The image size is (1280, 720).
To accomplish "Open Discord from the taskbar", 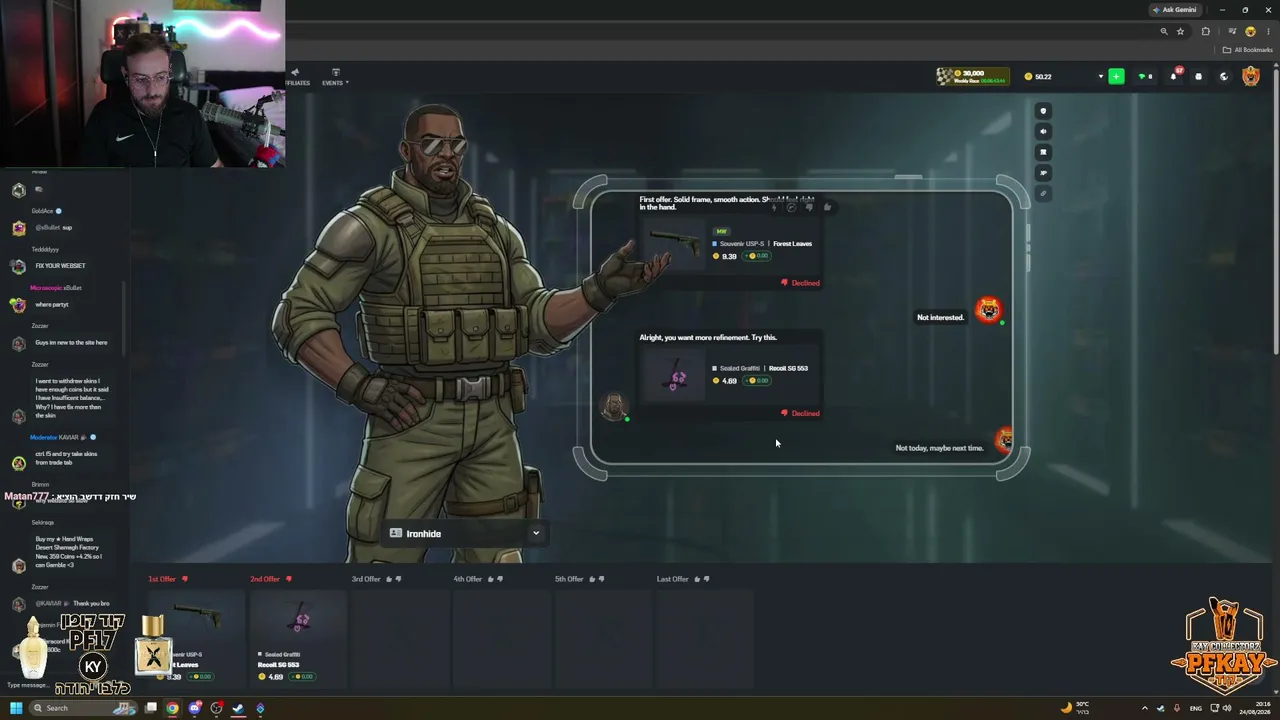I will point(194,708).
